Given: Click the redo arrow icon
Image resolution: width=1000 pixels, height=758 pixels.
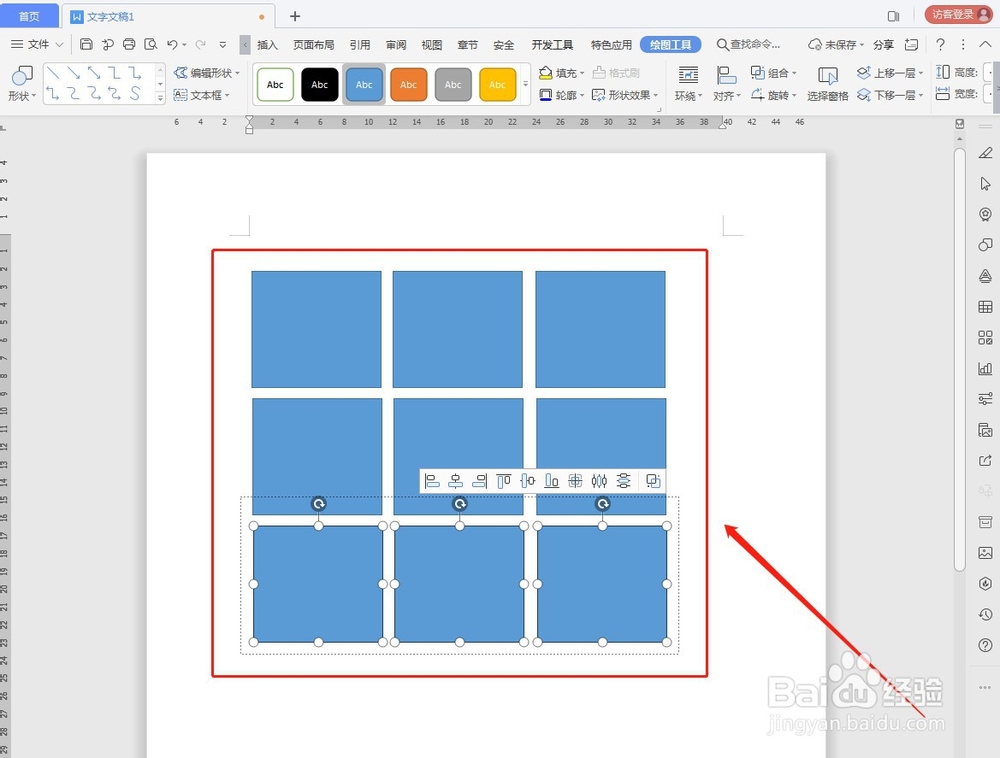Looking at the screenshot, I should [x=200, y=44].
